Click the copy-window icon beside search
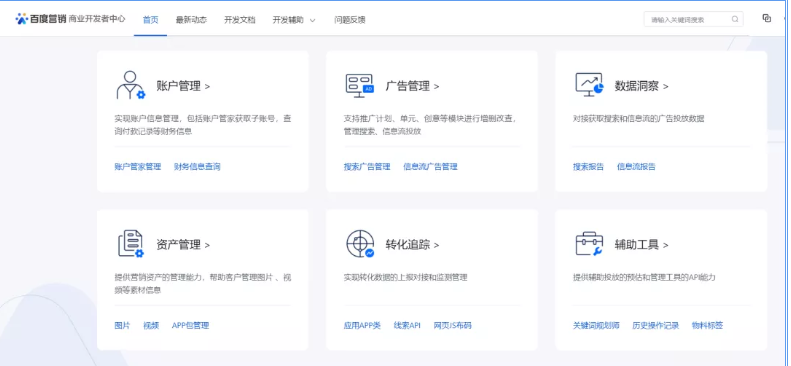791x366 pixels. coord(767,18)
